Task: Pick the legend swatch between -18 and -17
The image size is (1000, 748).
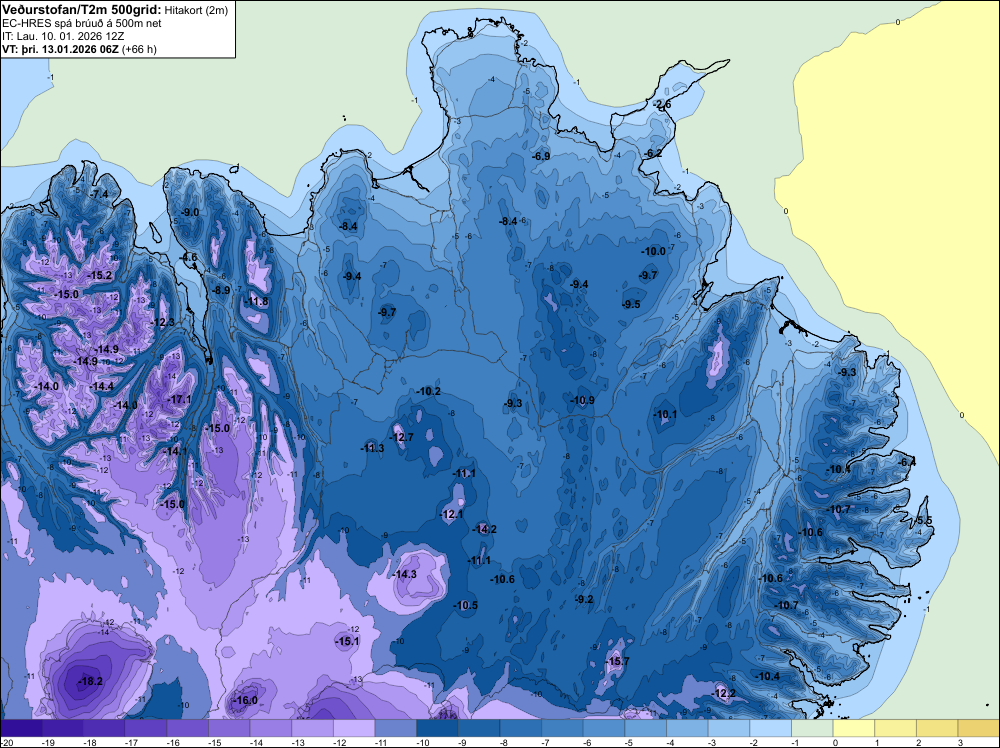Action: 104,728
